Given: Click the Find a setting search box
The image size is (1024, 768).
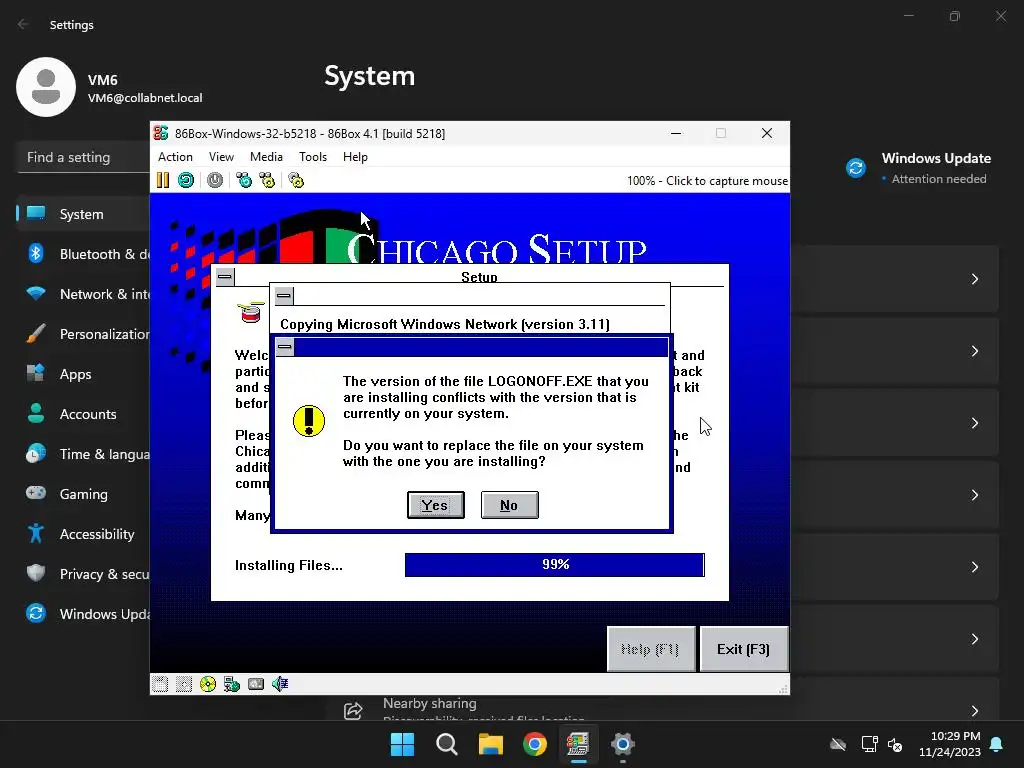Looking at the screenshot, I should pyautogui.click(x=84, y=157).
